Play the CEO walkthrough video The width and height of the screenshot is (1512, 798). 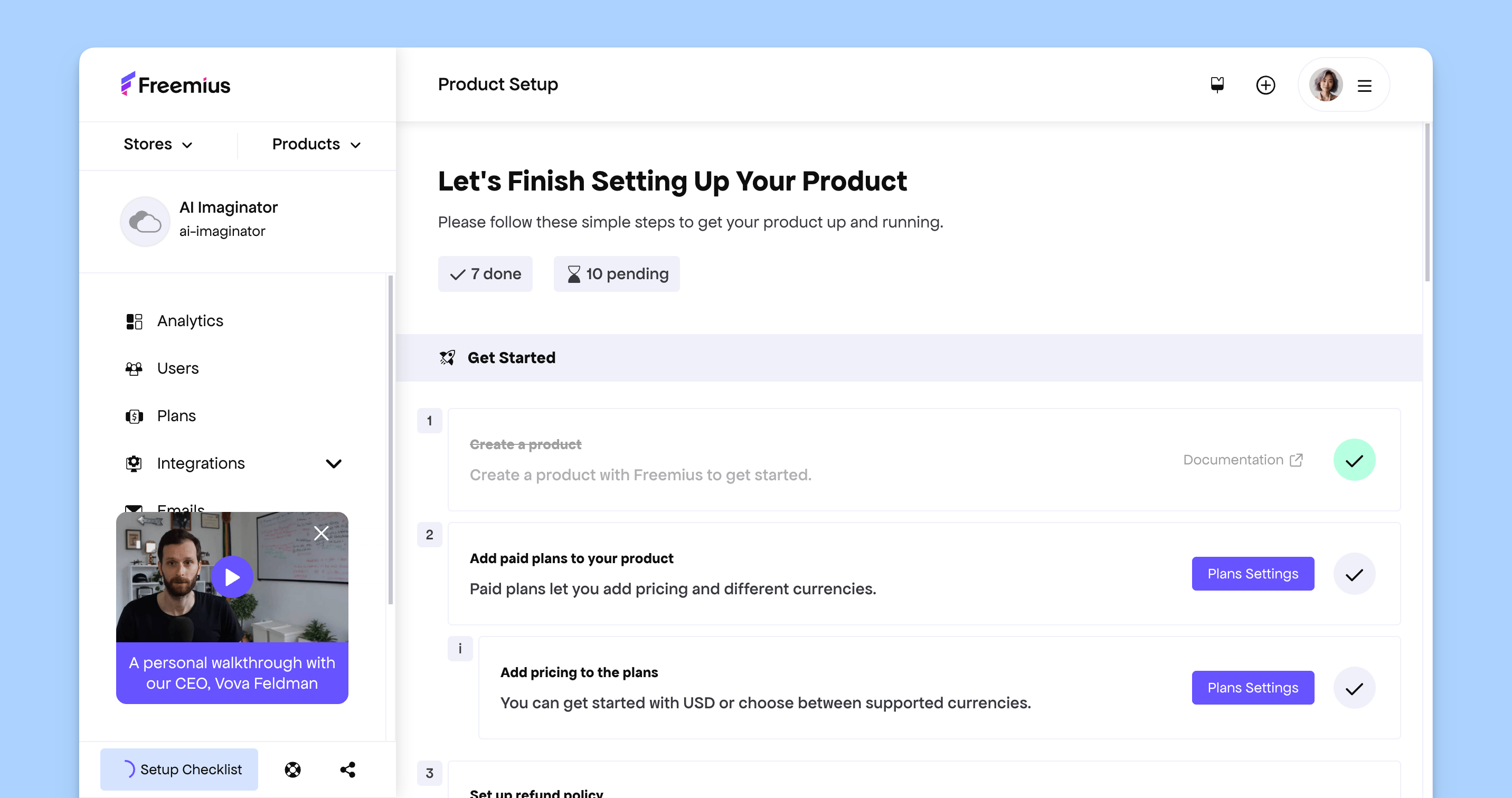232,577
